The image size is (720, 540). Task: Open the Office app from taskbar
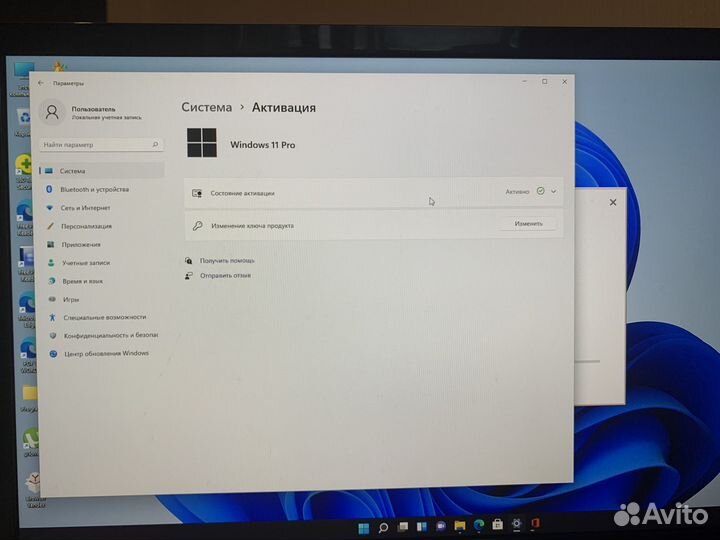pyautogui.click(x=535, y=523)
